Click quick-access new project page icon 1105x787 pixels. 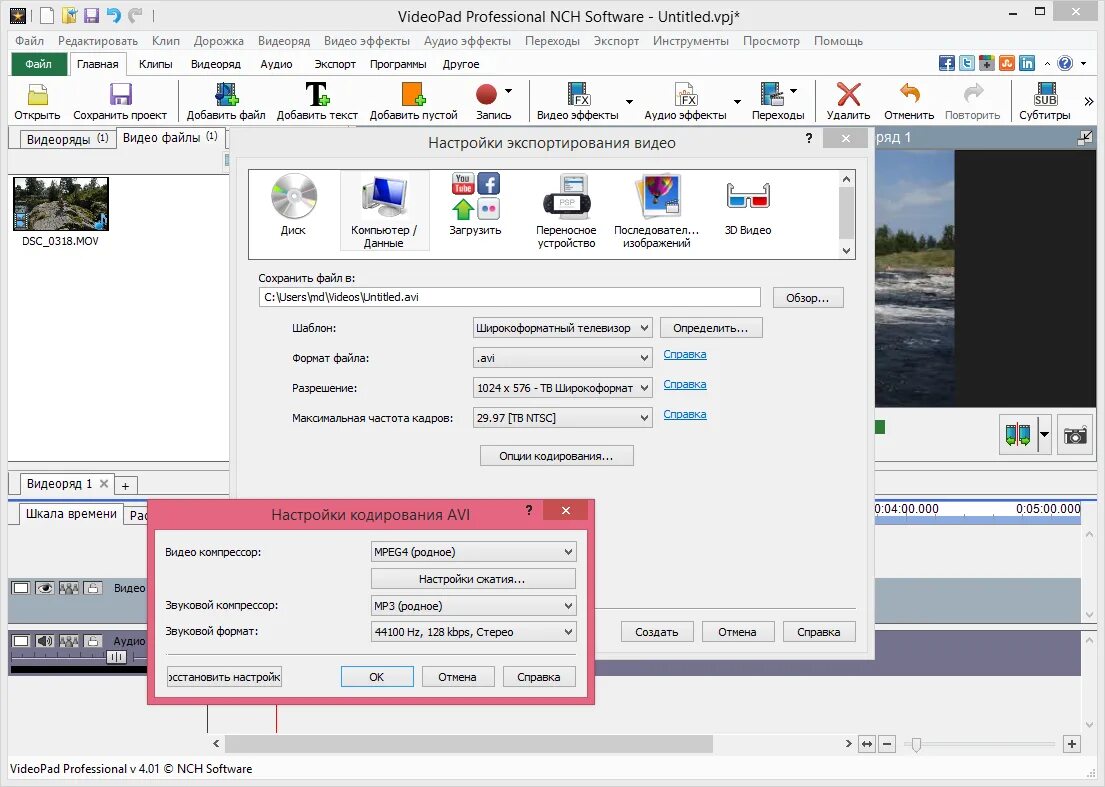click(x=47, y=16)
